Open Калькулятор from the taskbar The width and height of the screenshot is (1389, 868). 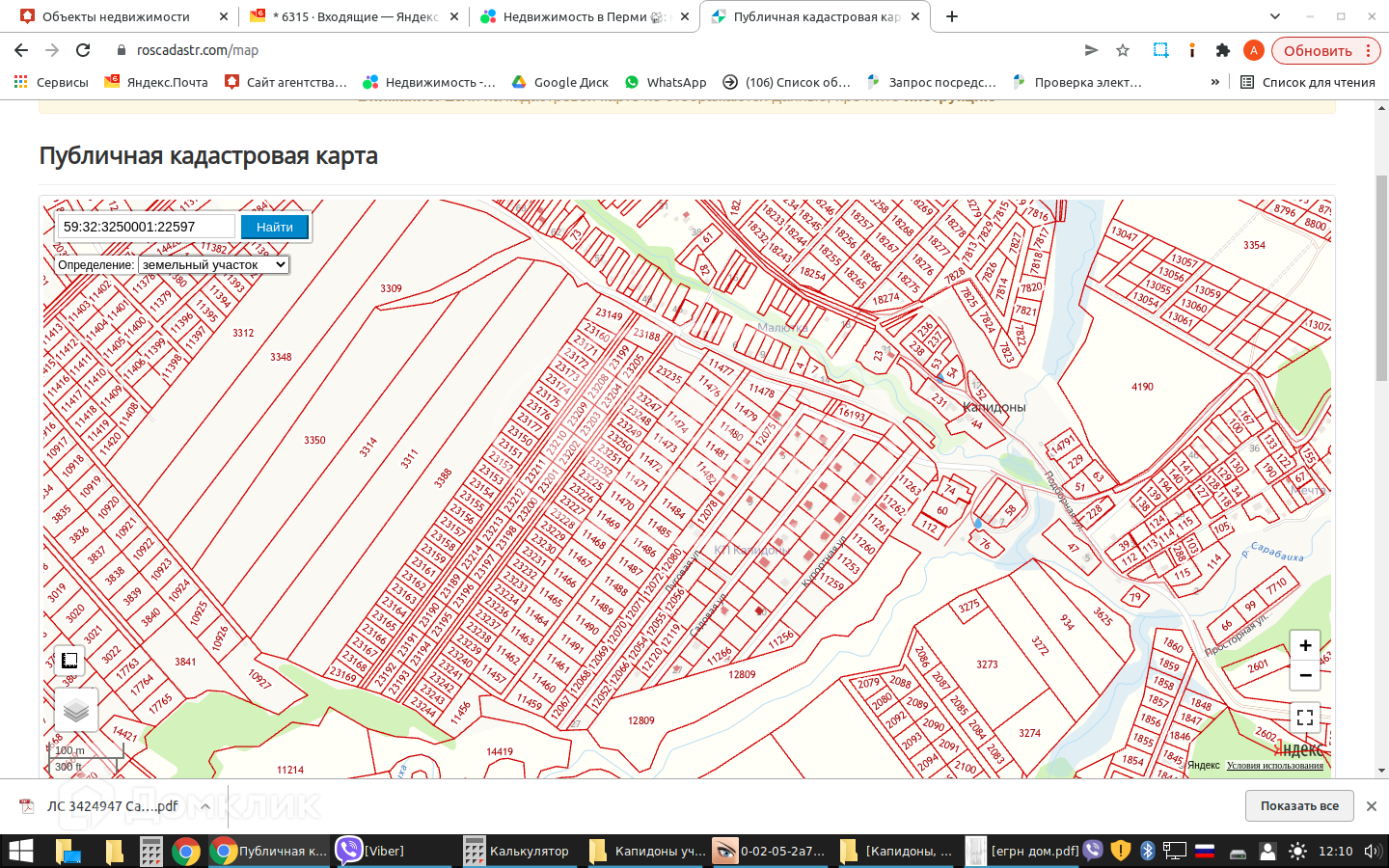click(518, 851)
